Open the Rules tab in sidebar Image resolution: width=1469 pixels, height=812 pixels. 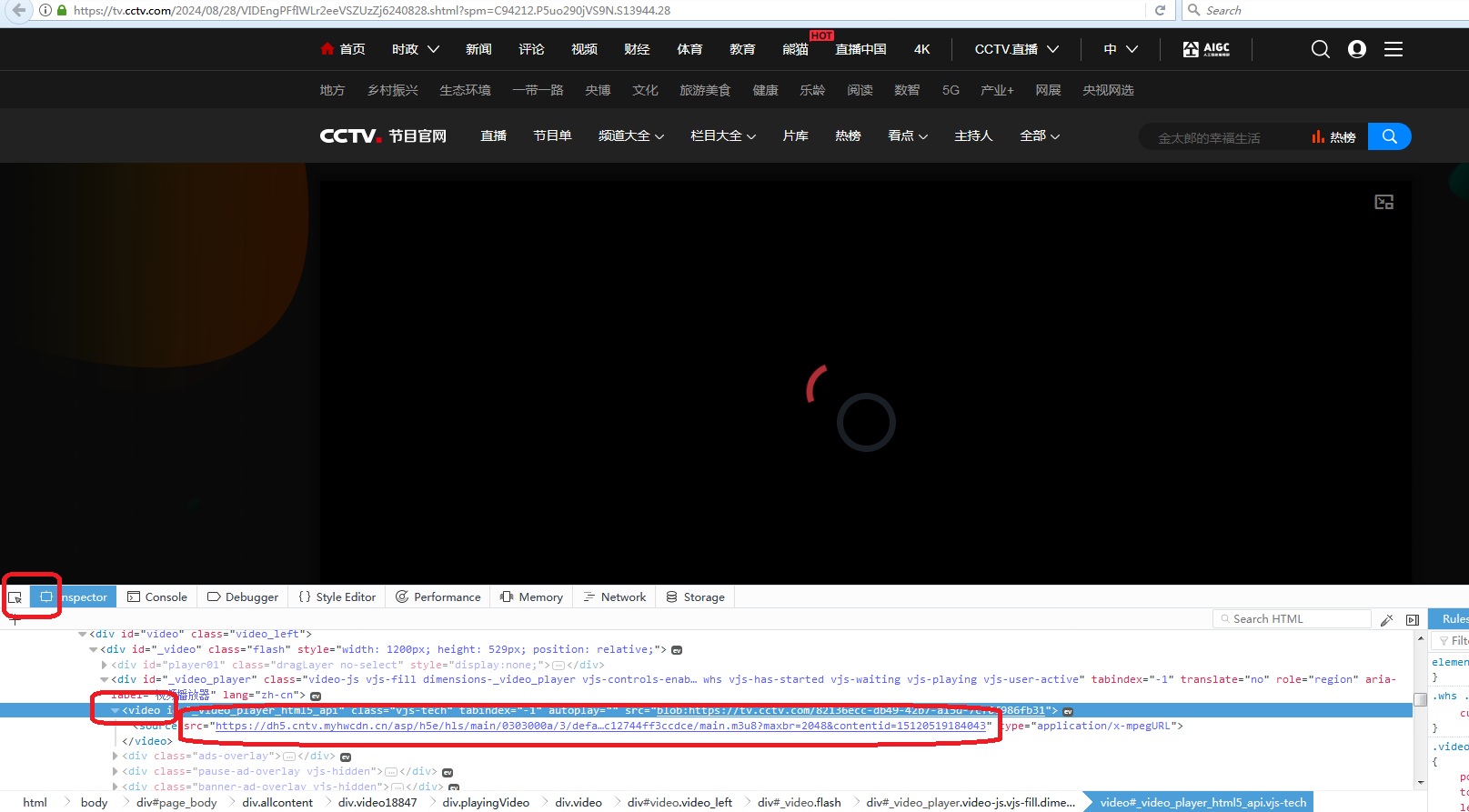[1453, 619]
